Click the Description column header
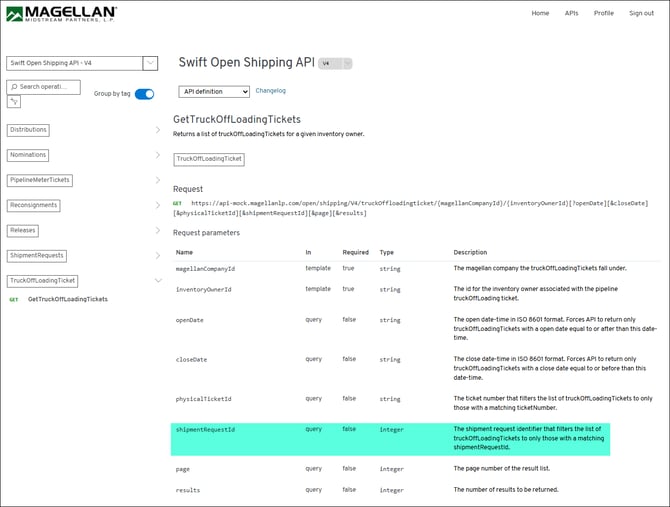670x507 pixels. pos(470,252)
